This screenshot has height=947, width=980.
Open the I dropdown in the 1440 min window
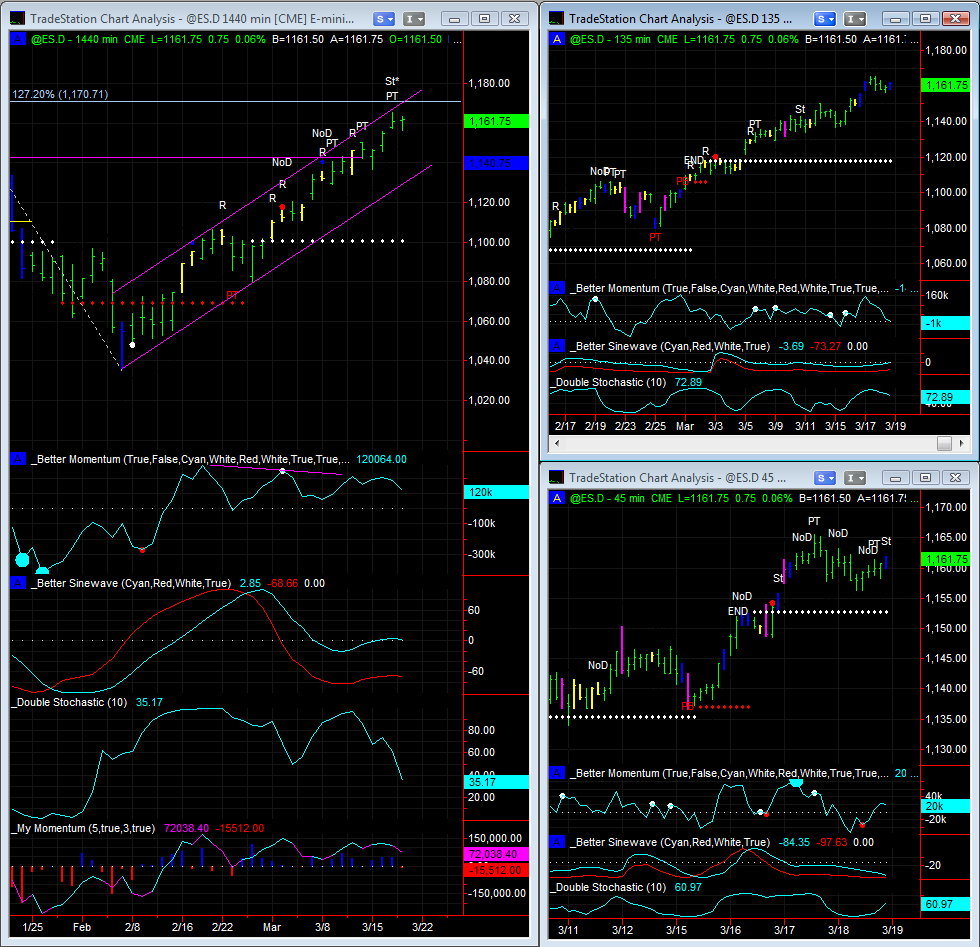(x=414, y=19)
